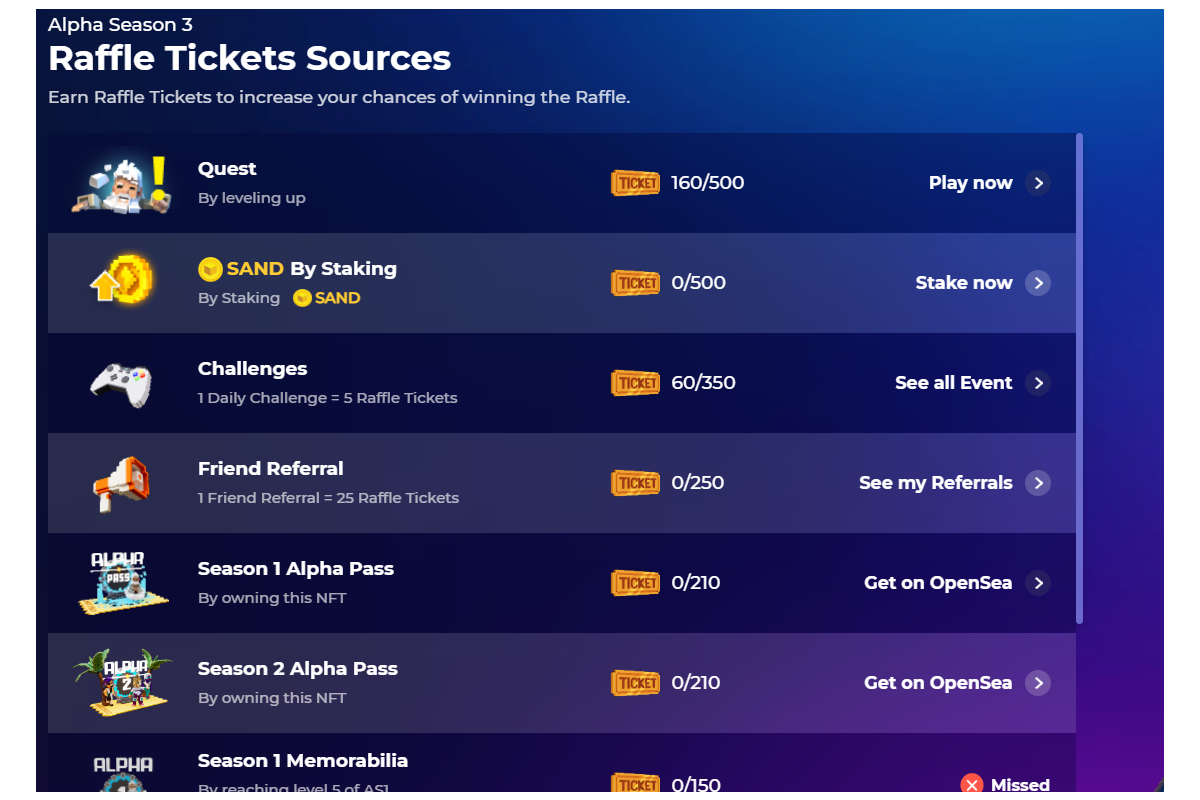Click the 60/350 ticket count
The height and width of the screenshot is (800, 1200).
(704, 383)
